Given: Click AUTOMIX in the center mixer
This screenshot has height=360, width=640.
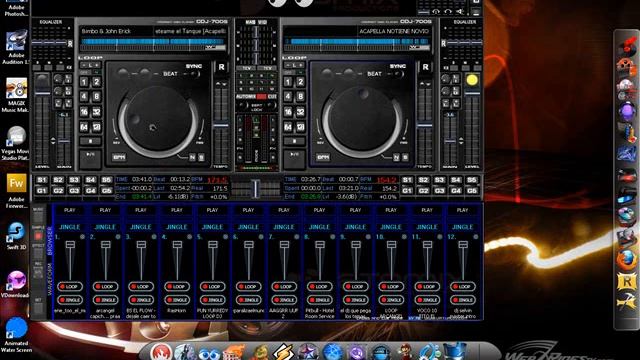Looking at the screenshot, I should coord(246,97).
